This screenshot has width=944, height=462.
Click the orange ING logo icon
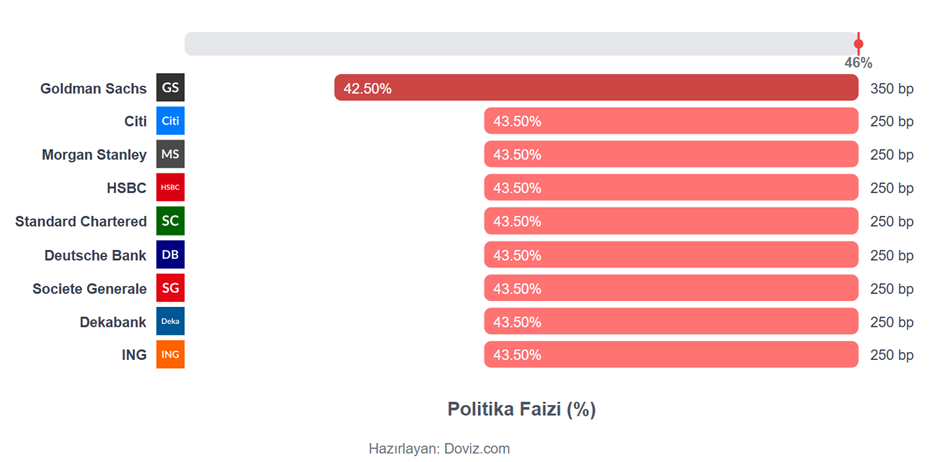coord(170,354)
